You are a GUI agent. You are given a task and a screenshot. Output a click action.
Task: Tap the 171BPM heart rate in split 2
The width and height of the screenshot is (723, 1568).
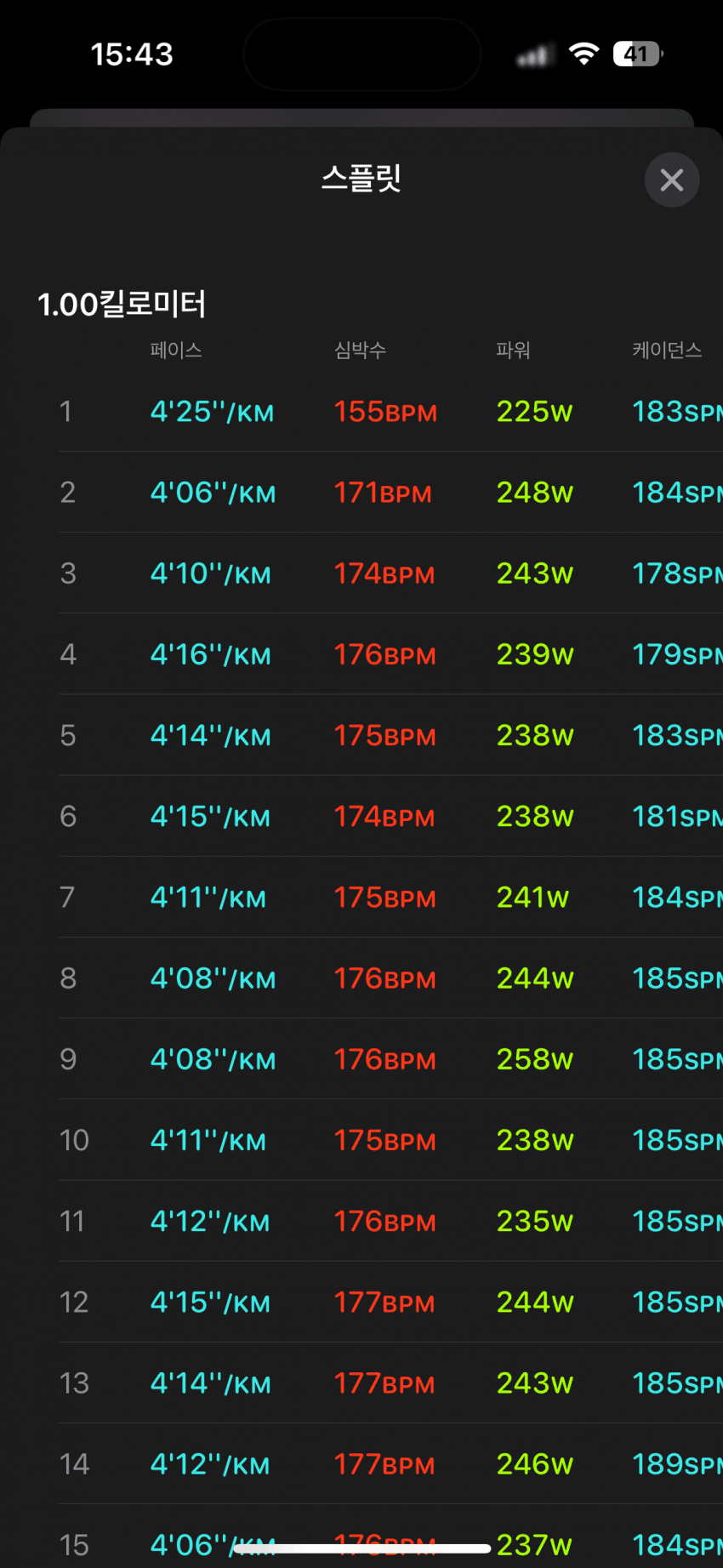382,493
